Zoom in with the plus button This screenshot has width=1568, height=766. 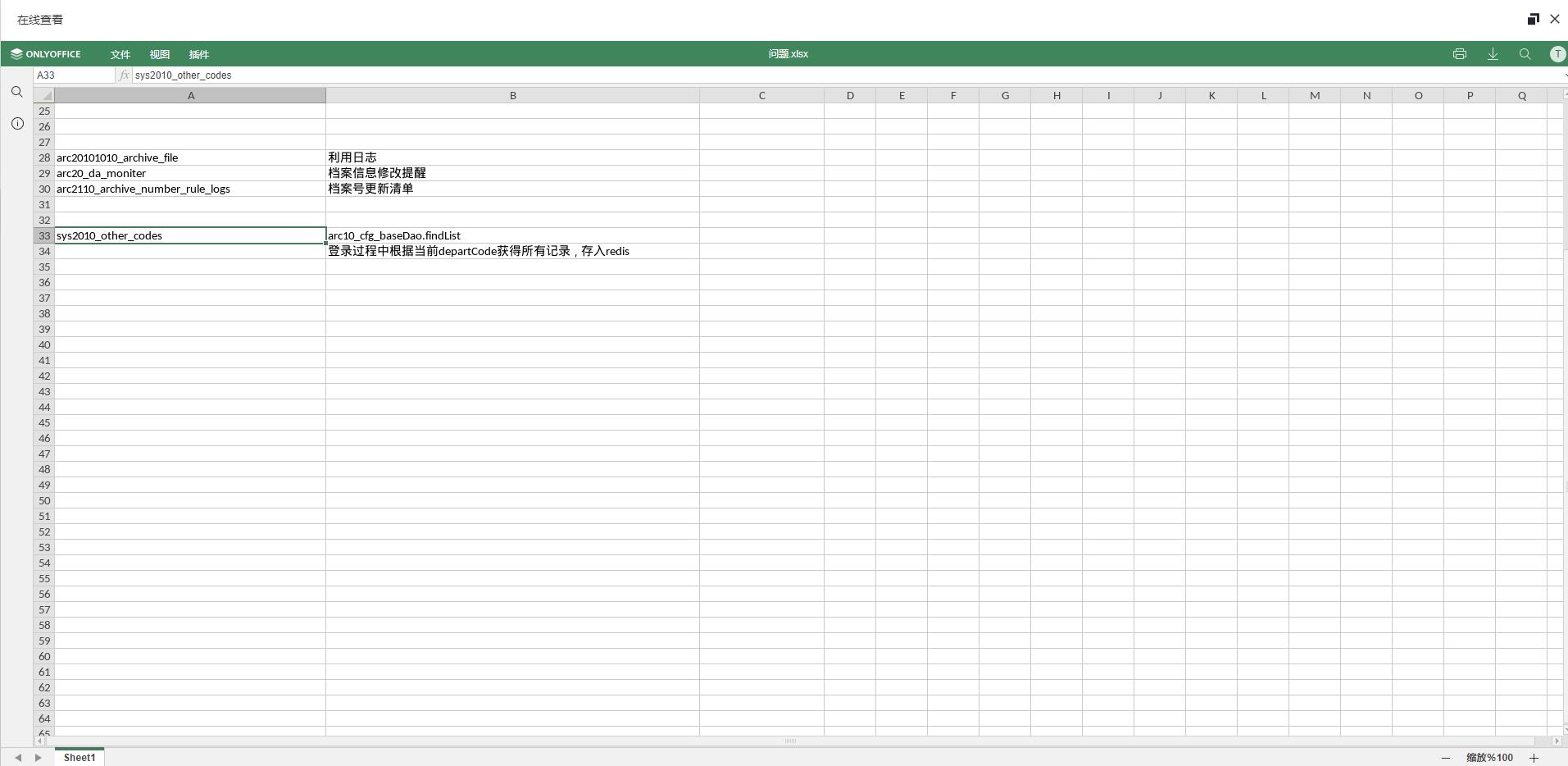coord(1534,758)
